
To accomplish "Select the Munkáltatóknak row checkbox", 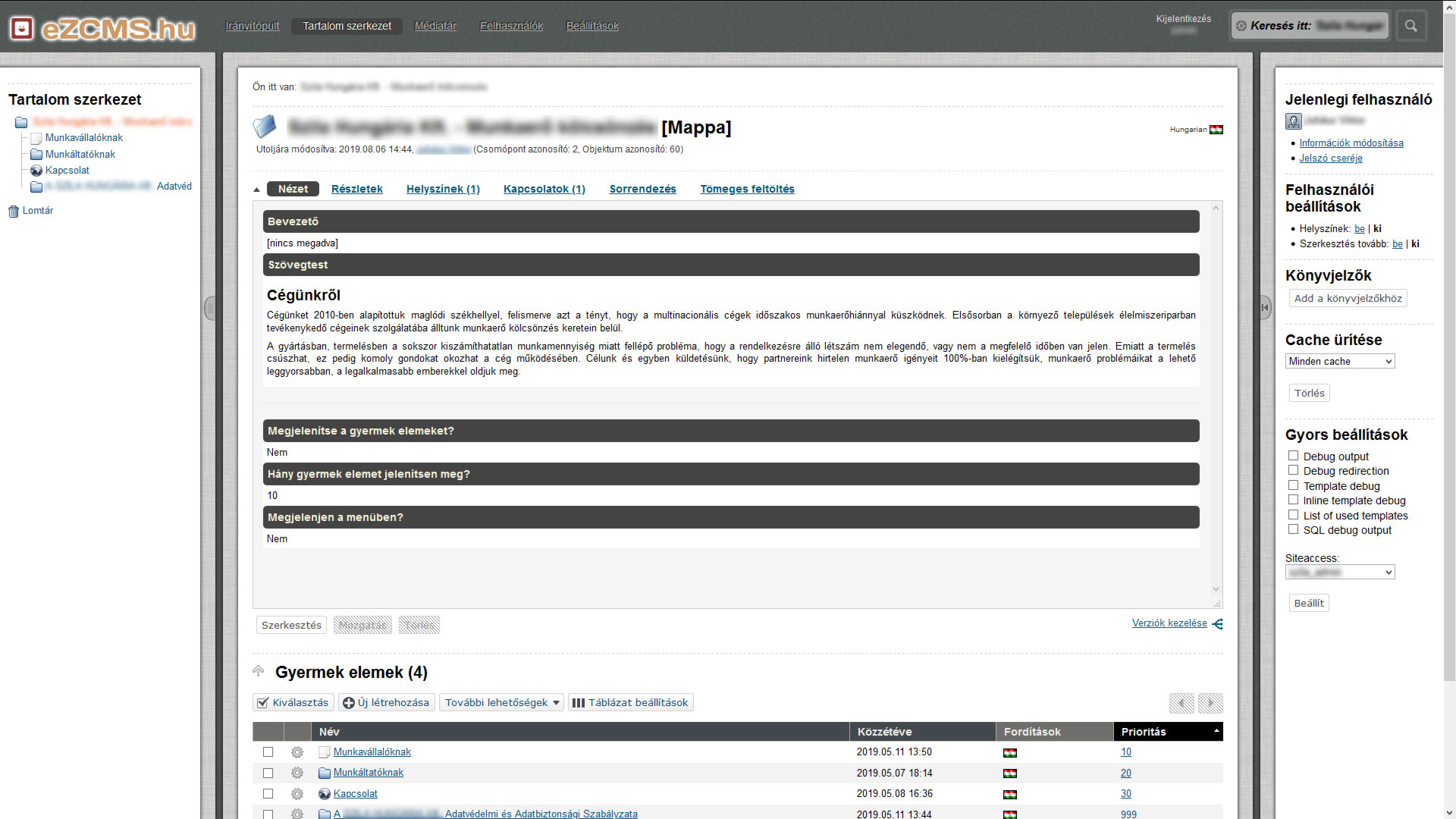I will coord(268,773).
